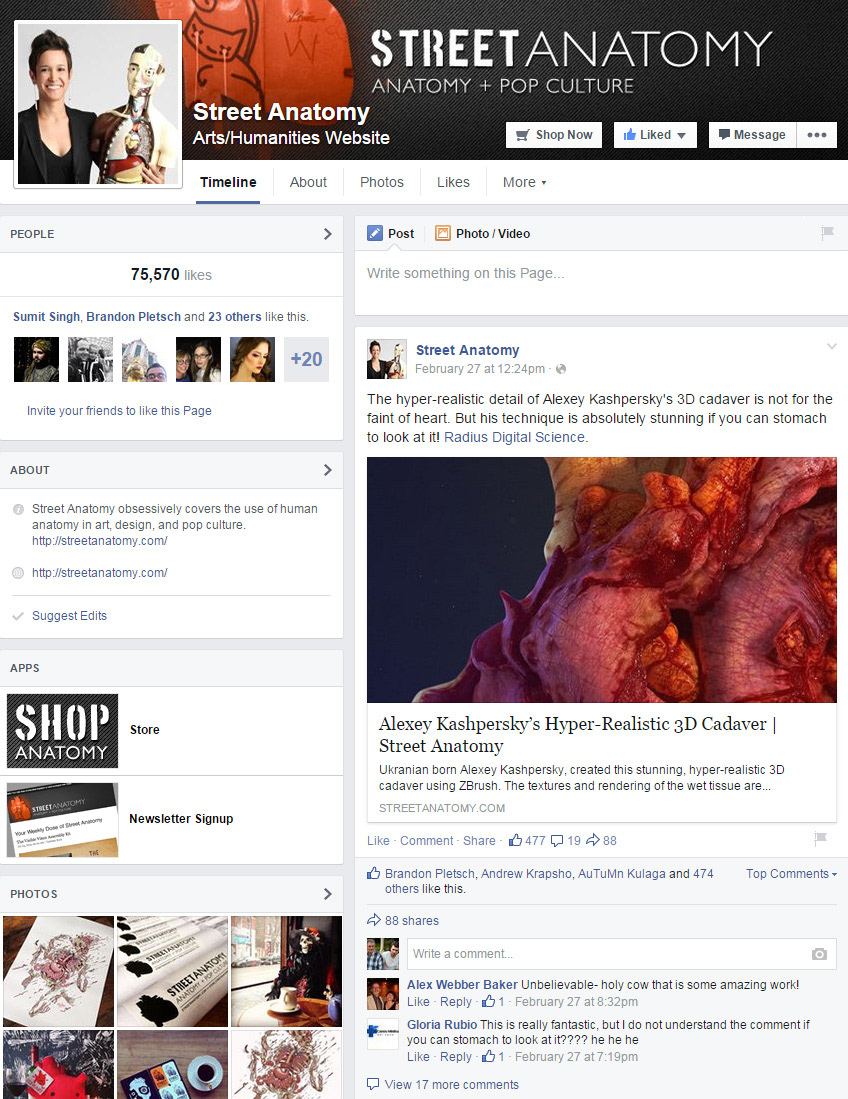Click the post timestamp February 27 at 12:24pm
The height and width of the screenshot is (1099, 848).
coord(479,369)
